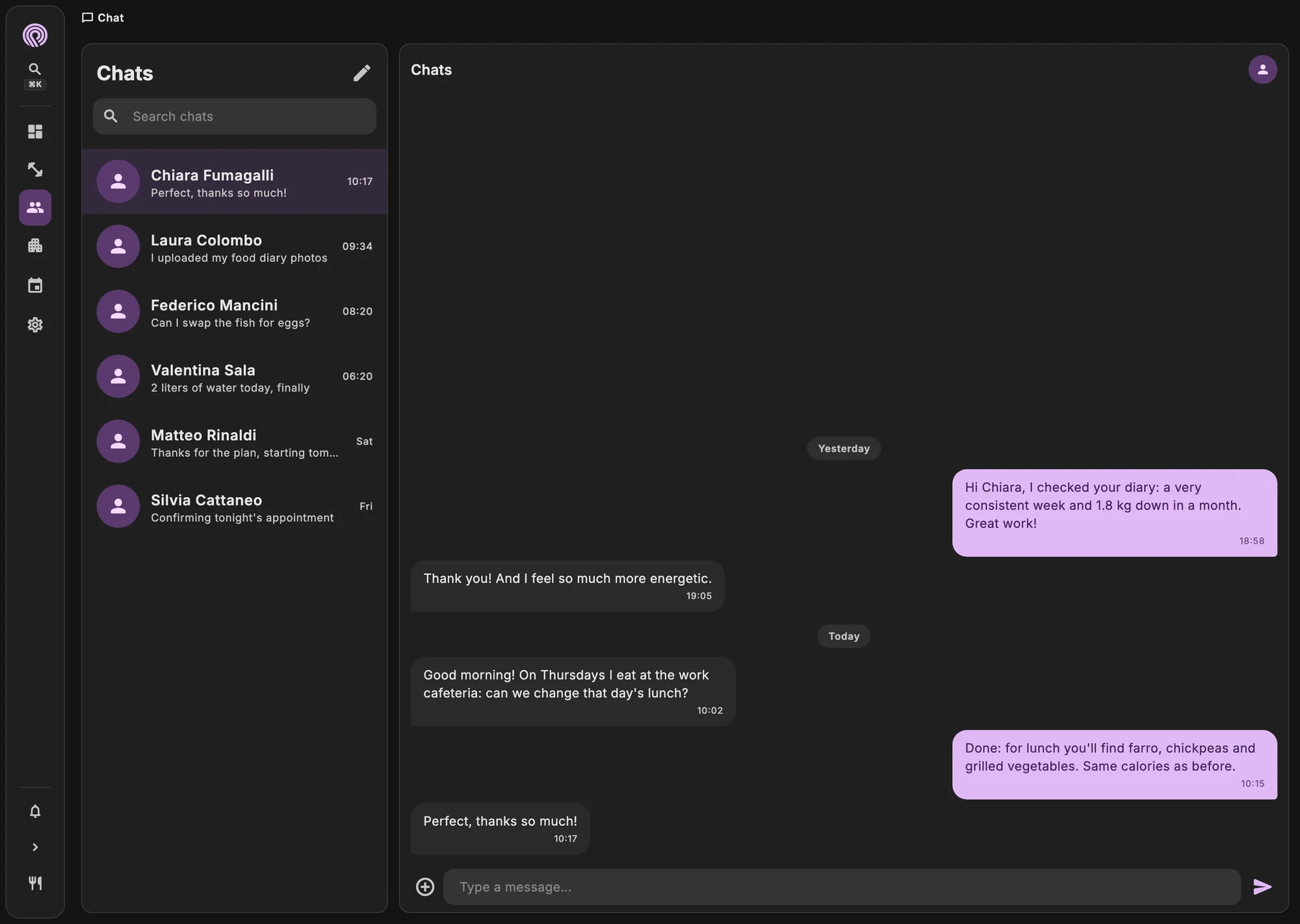This screenshot has height=924, width=1300.
Task: Click the 'Hi Chiara, I checked your diary' message
Action: [1115, 513]
